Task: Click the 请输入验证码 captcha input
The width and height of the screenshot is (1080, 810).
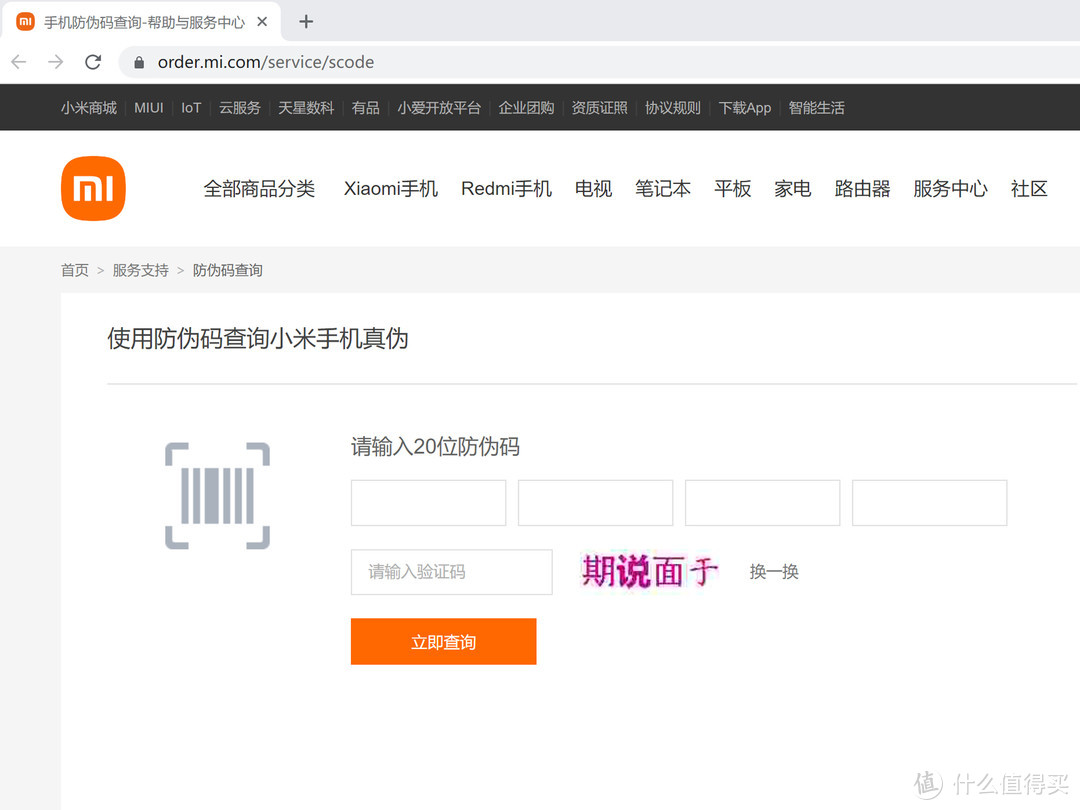Action: coord(452,572)
